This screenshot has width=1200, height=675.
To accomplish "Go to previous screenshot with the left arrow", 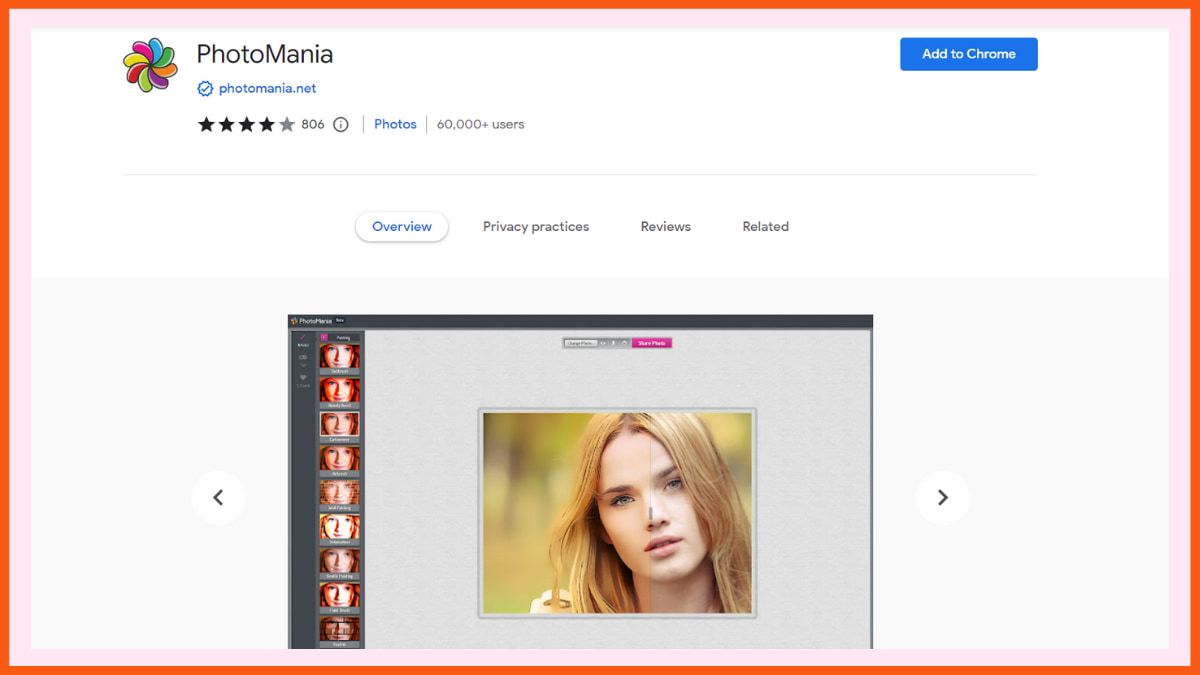I will click(x=218, y=497).
